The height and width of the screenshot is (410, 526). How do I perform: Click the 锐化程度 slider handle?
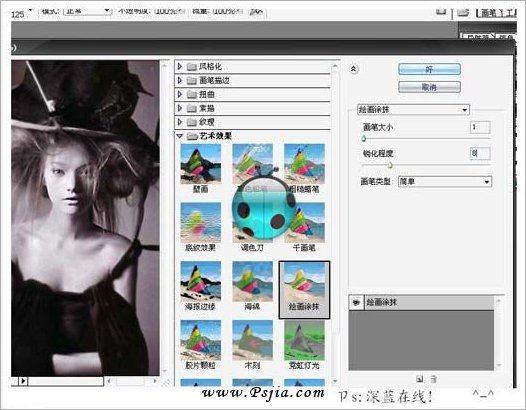point(390,165)
